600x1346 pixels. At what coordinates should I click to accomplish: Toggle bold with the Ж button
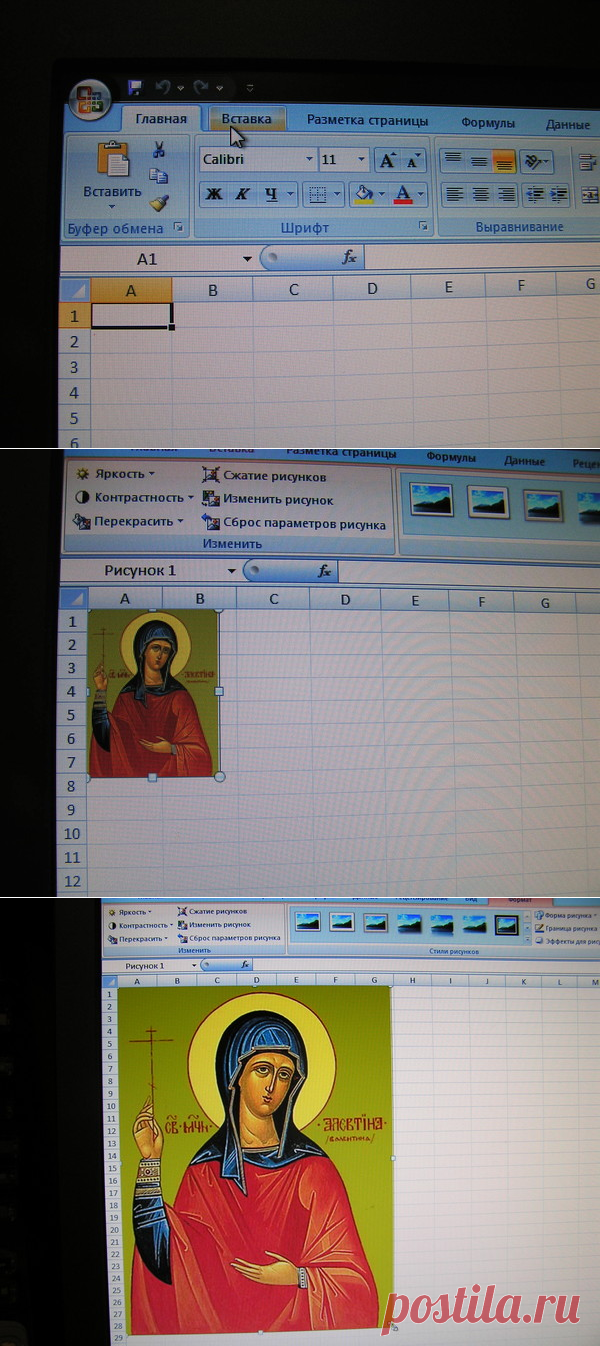[213, 194]
